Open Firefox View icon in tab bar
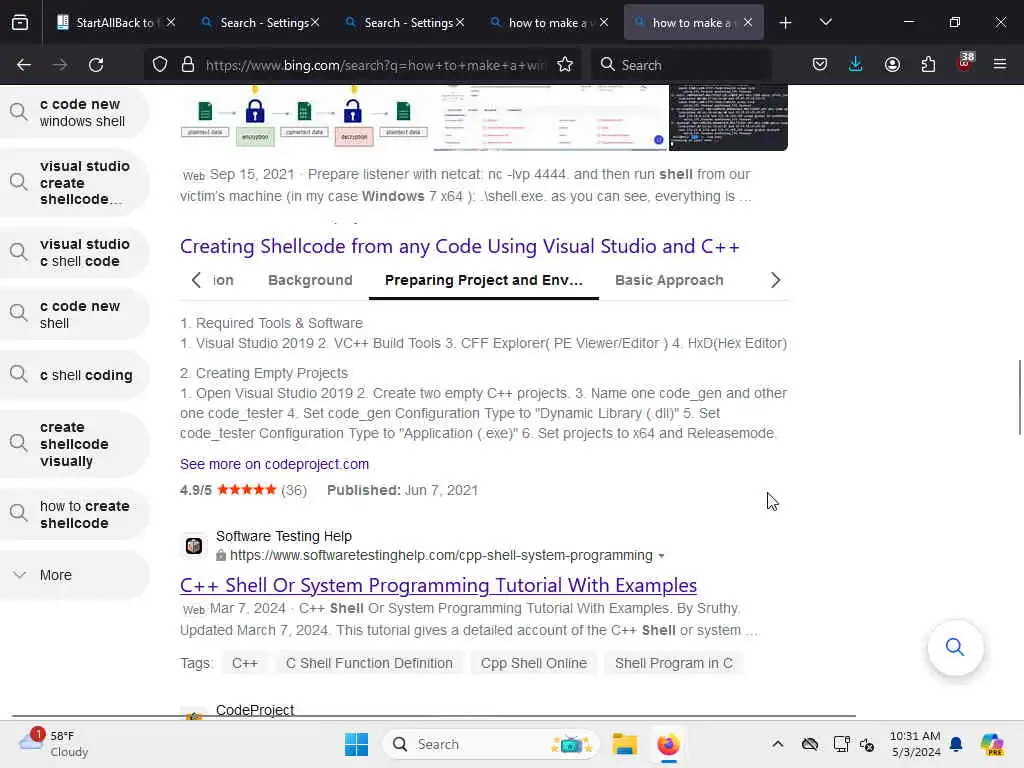 point(20,22)
